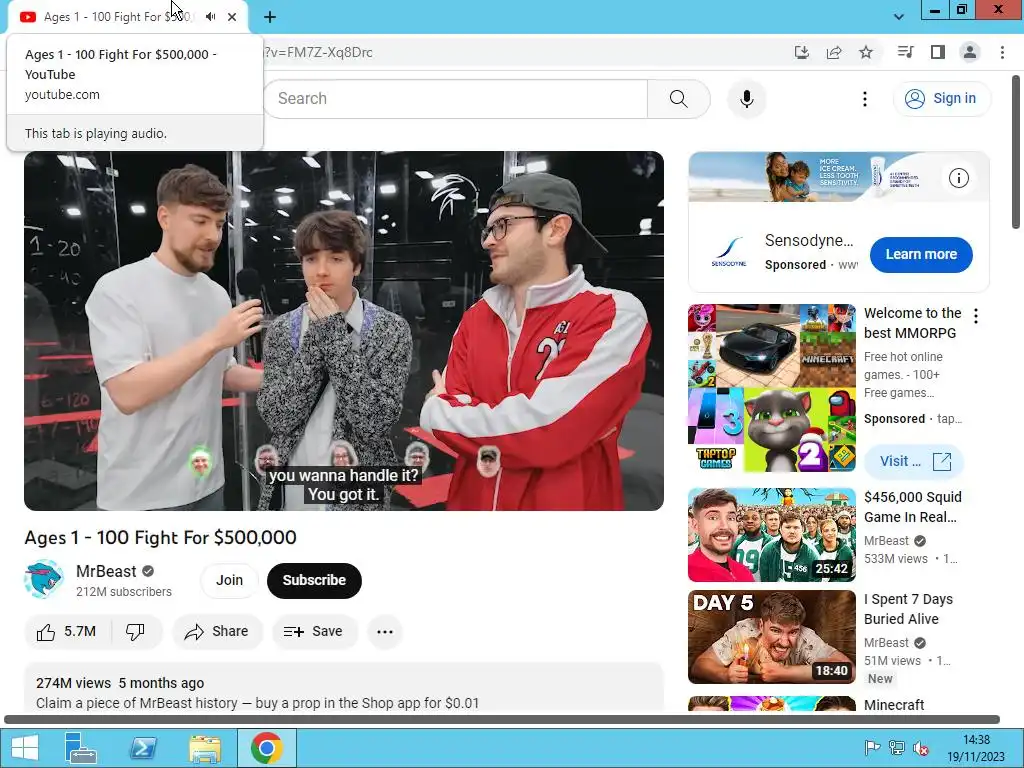Click MrBeast under Buried Alive video
The image size is (1024, 768).
(x=886, y=643)
